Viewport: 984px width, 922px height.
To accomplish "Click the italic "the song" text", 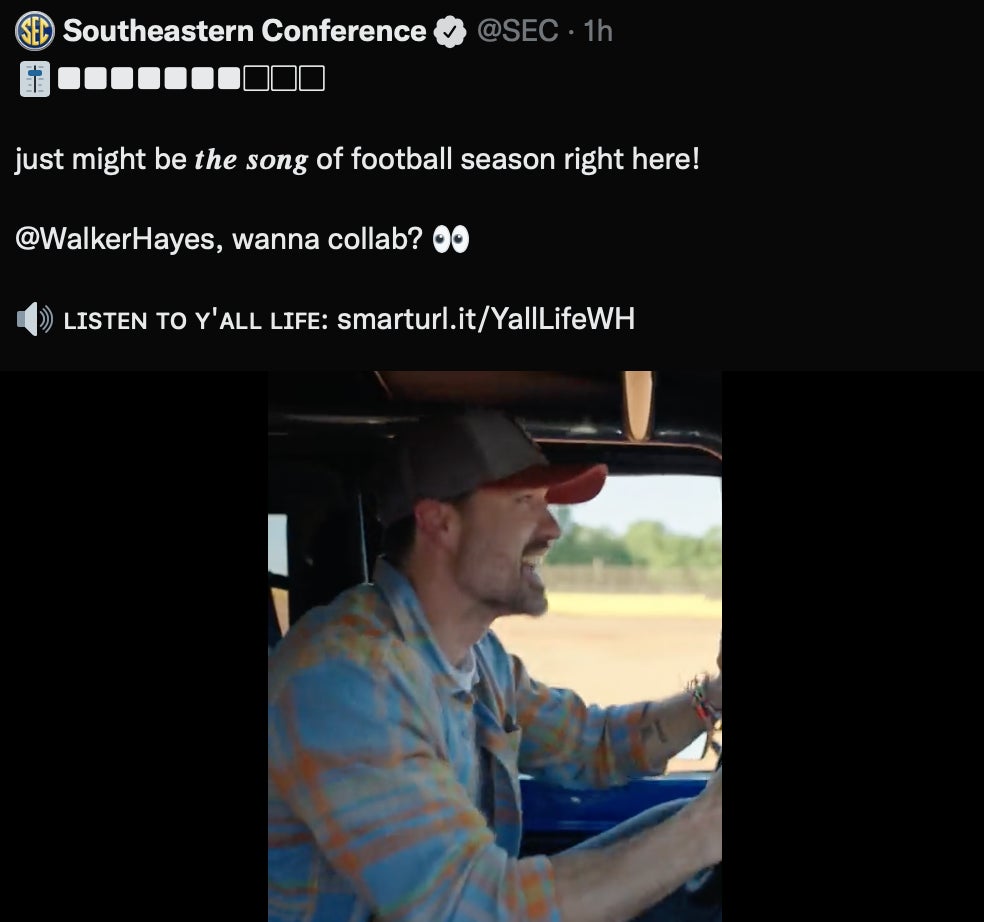I will 251,161.
